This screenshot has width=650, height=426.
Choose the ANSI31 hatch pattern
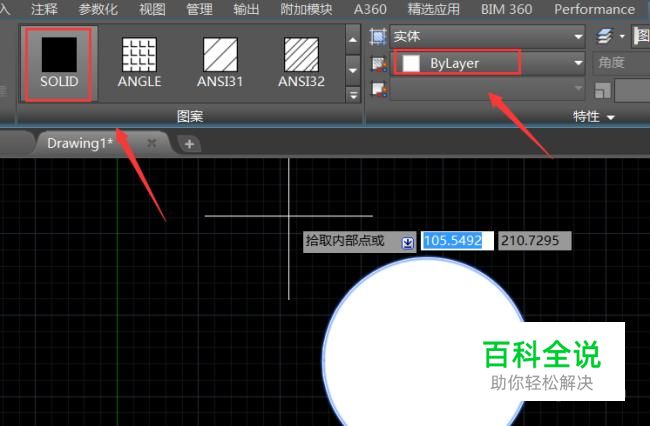(220, 63)
